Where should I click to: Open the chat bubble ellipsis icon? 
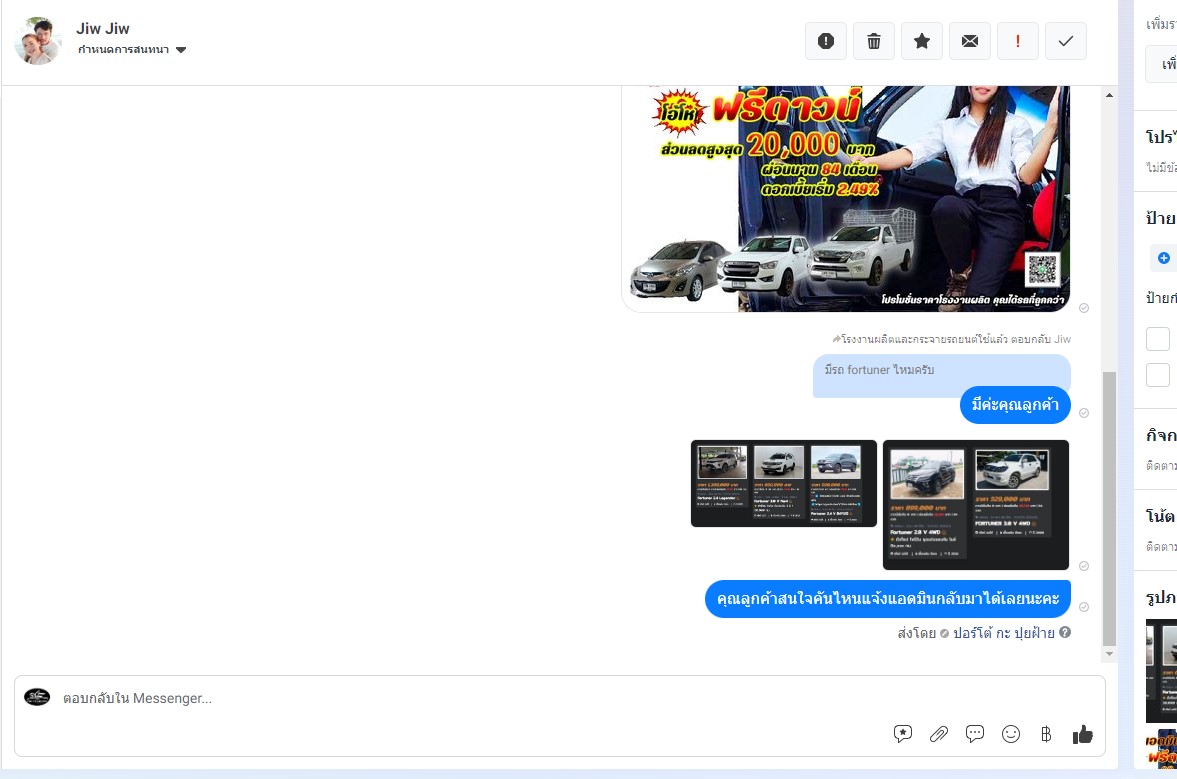tap(975, 734)
